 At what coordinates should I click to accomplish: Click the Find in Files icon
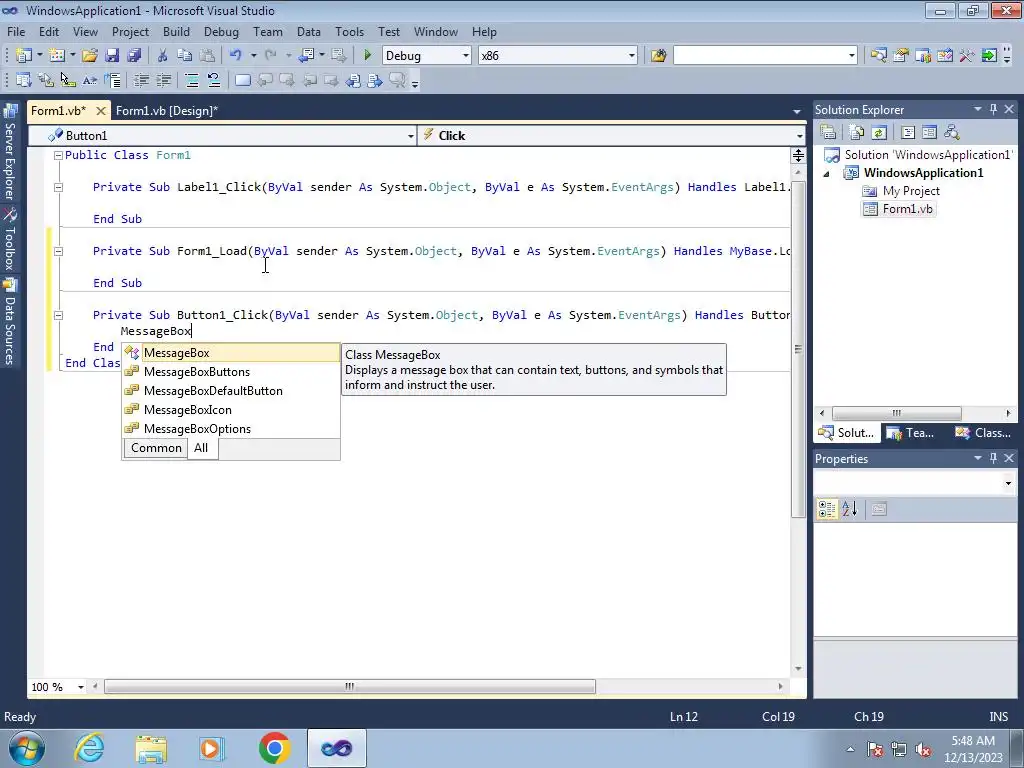tap(658, 56)
